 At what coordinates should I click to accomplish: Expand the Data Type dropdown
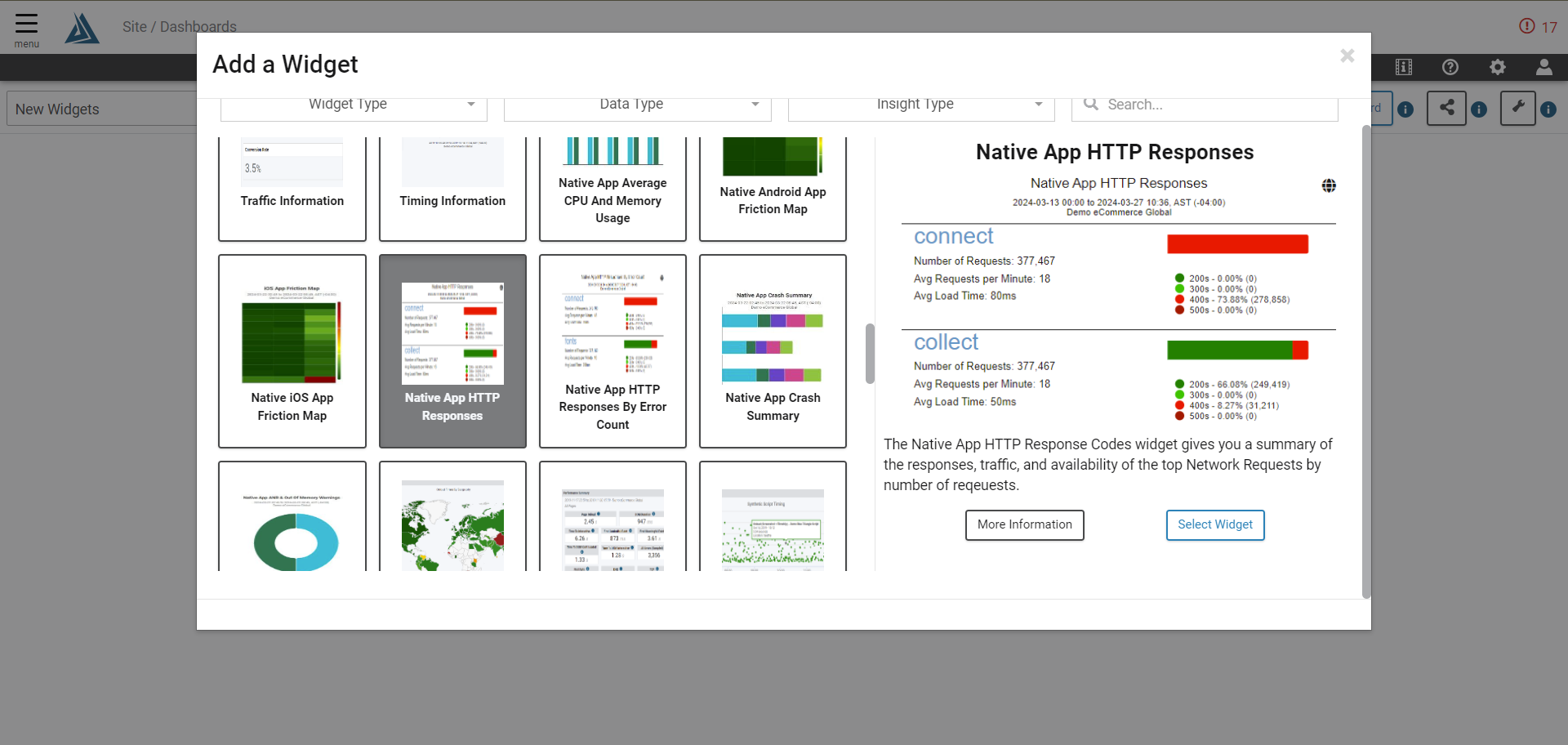[637, 105]
